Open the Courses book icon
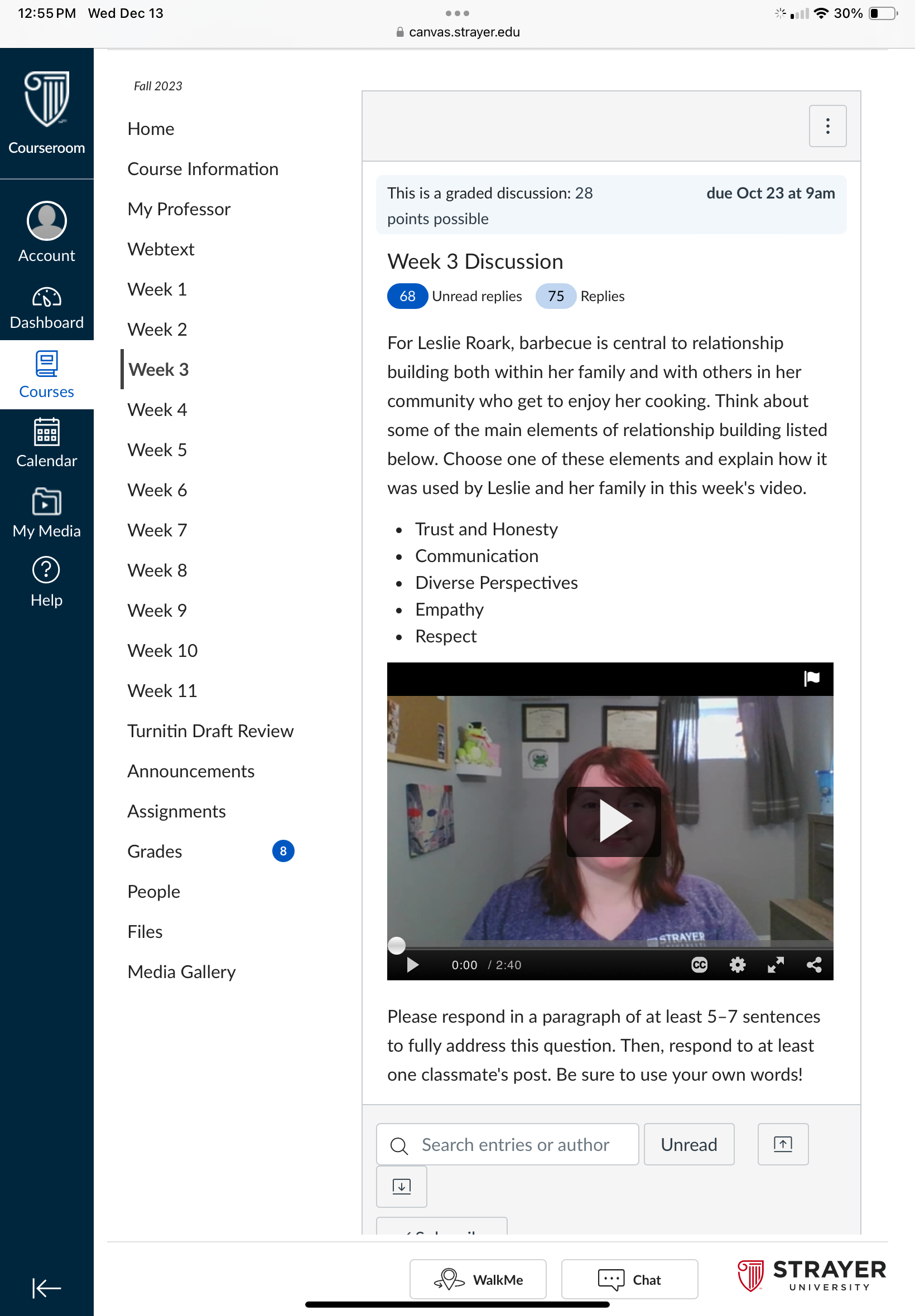Image resolution: width=915 pixels, height=1316 pixels. 46,364
